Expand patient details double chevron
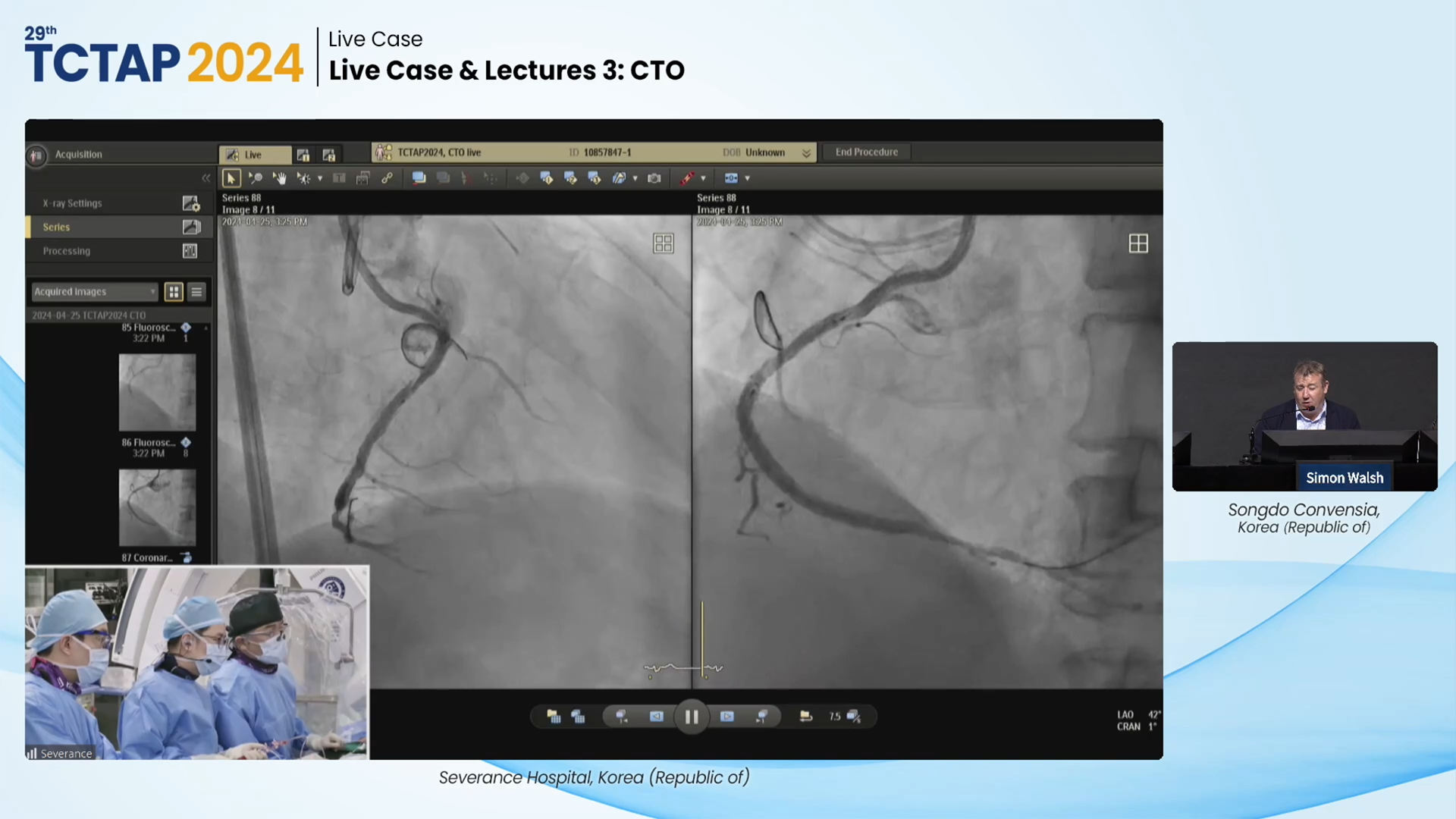This screenshot has width=1456, height=819. pyautogui.click(x=807, y=153)
